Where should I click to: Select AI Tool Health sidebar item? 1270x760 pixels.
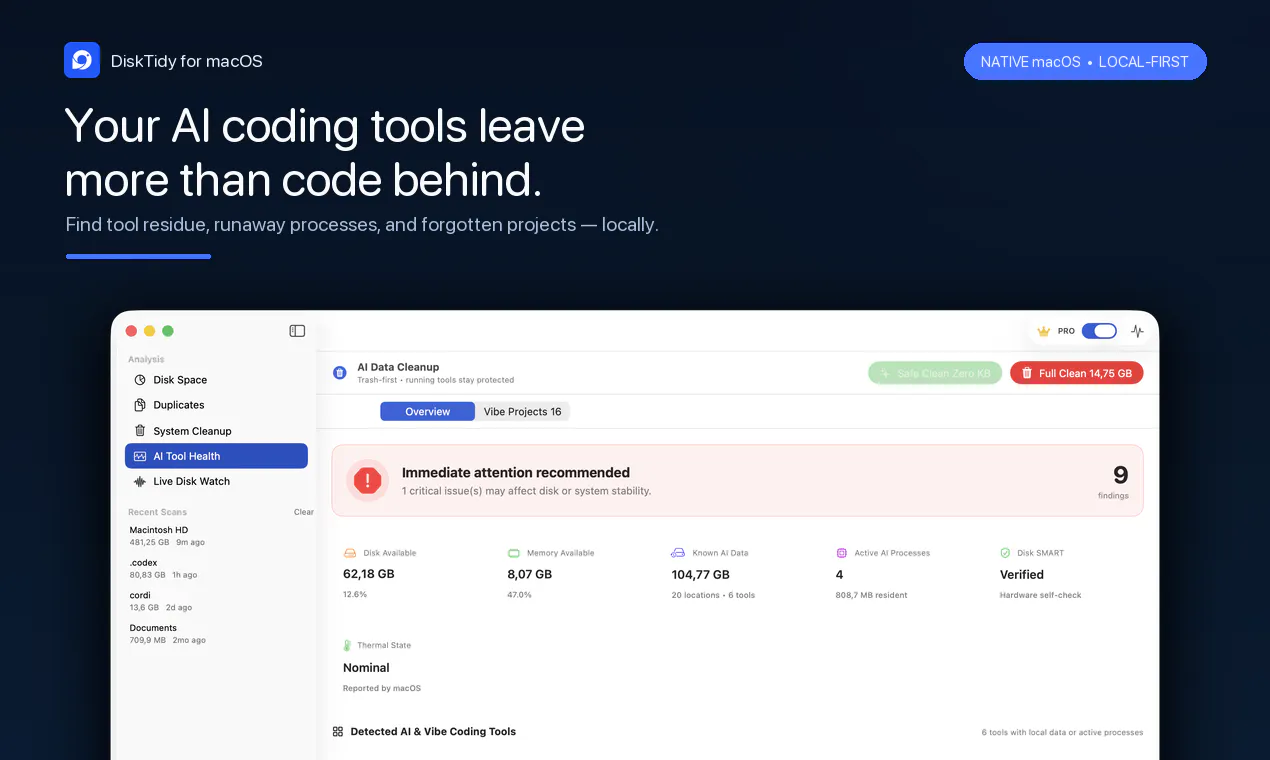216,456
